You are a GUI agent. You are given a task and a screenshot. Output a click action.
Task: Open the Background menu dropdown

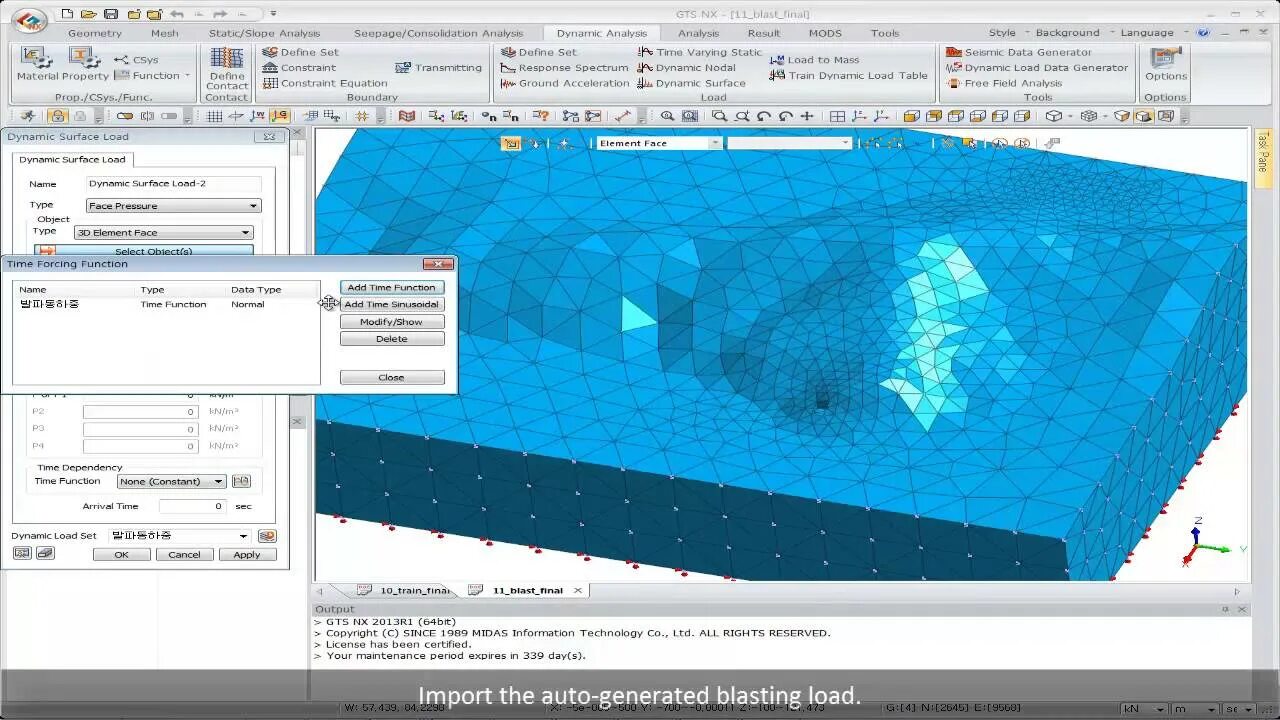point(1073,33)
